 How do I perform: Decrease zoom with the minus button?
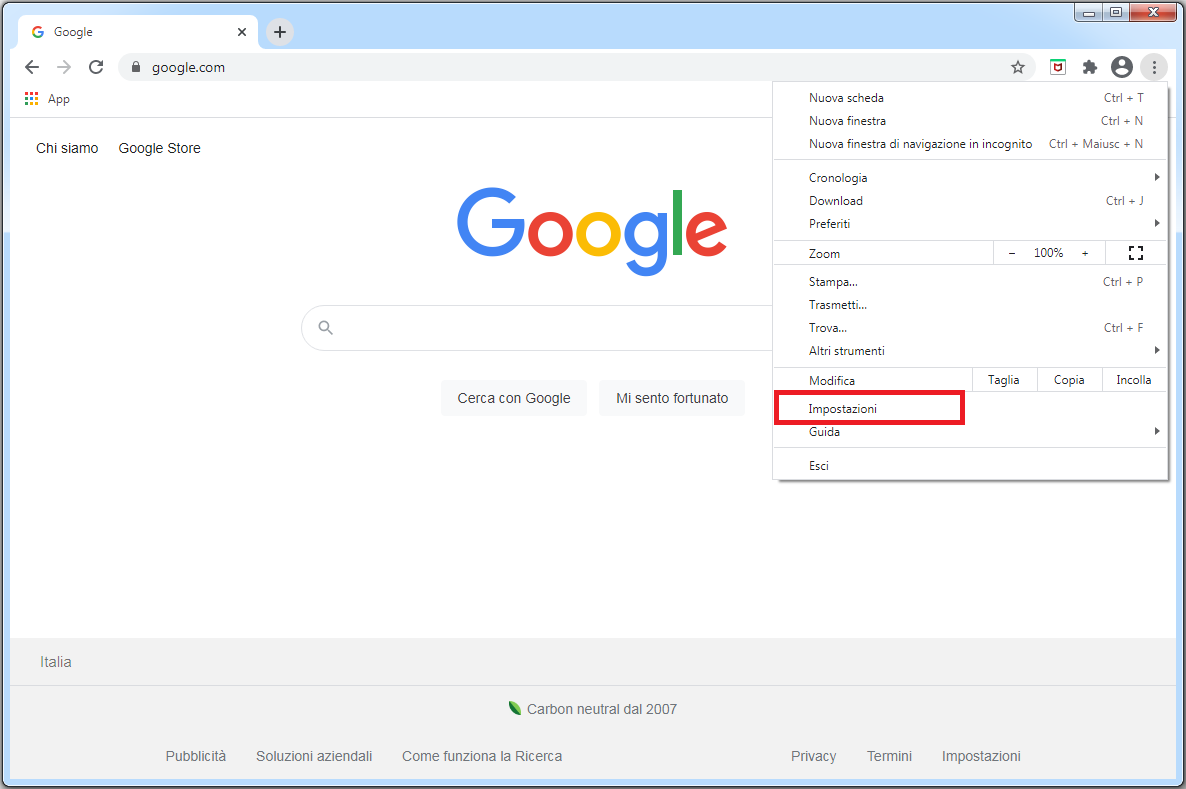(1012, 253)
